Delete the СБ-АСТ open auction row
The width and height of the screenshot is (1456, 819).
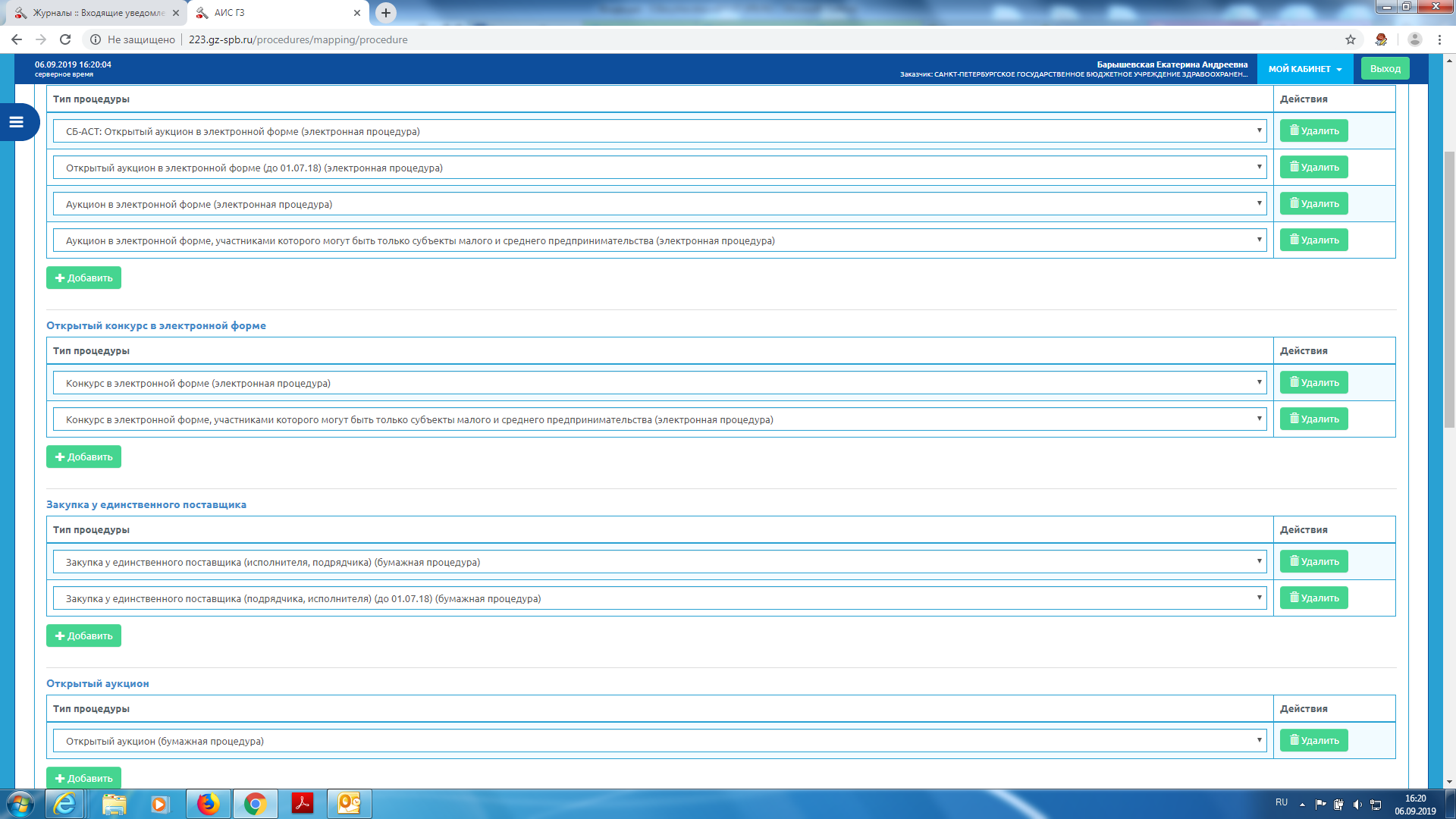(1313, 131)
